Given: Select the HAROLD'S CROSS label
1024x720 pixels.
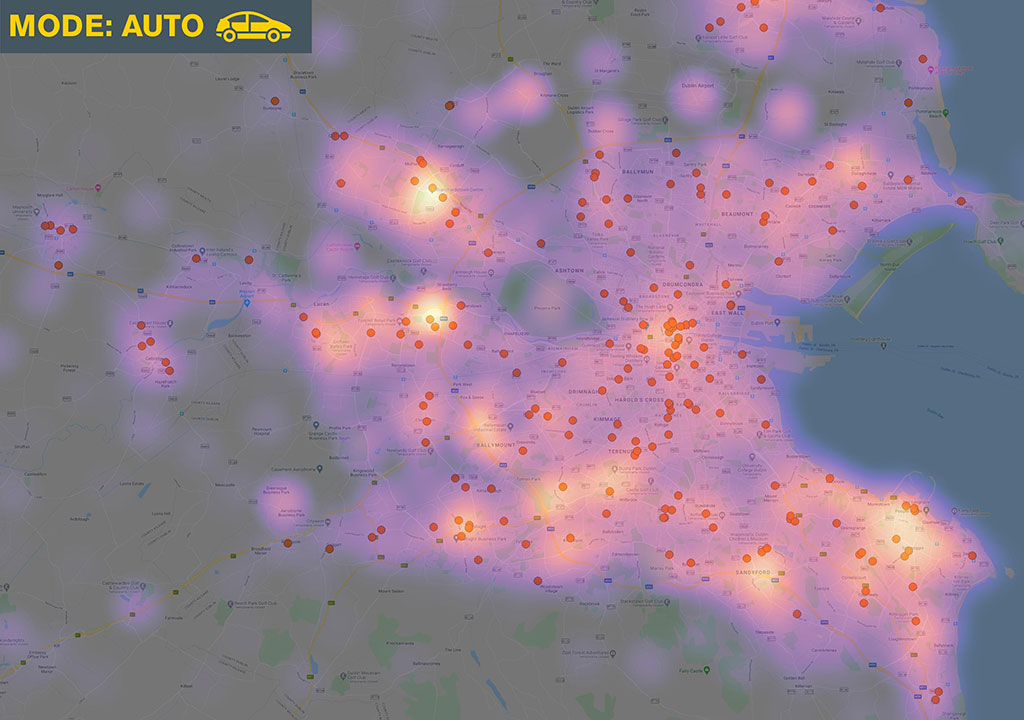Looking at the screenshot, I should [640, 401].
